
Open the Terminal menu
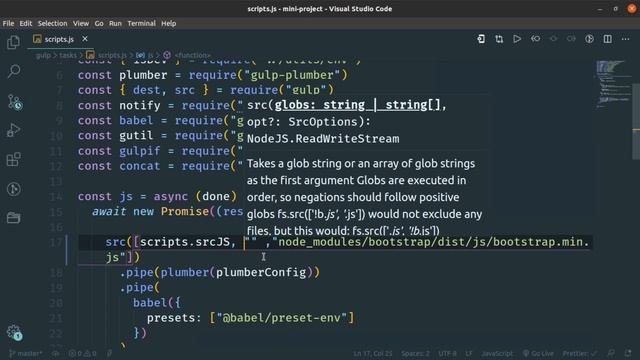click(141, 23)
